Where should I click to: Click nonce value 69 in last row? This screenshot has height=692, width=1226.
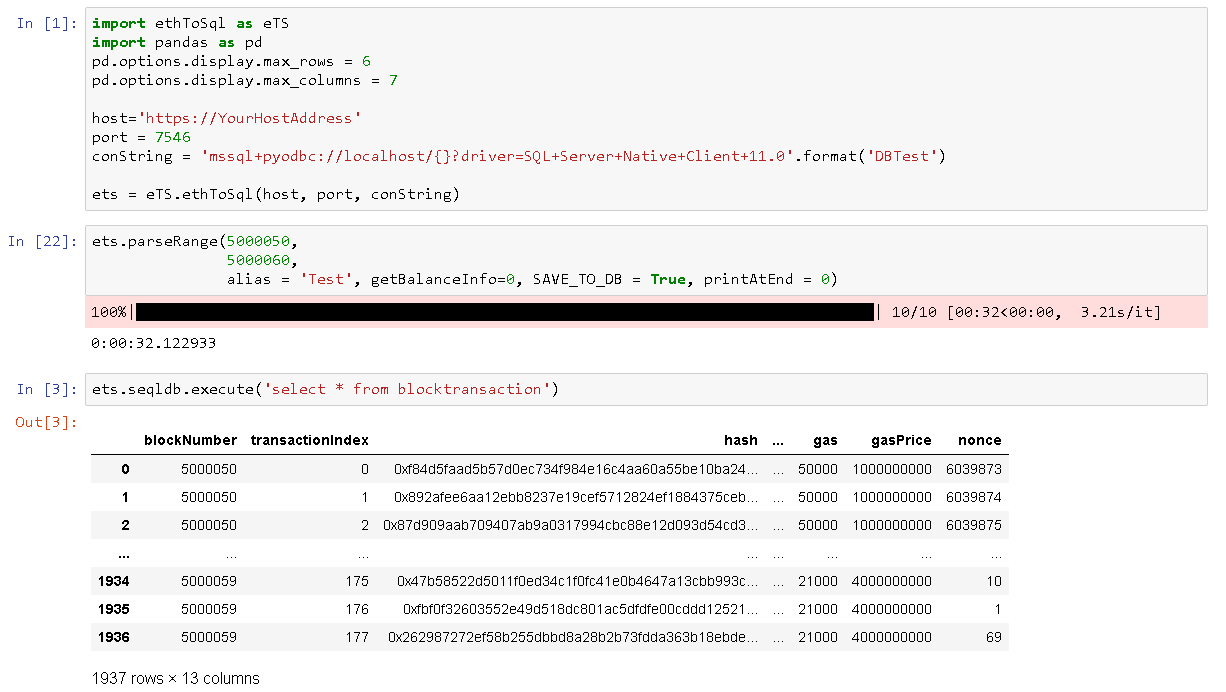993,637
